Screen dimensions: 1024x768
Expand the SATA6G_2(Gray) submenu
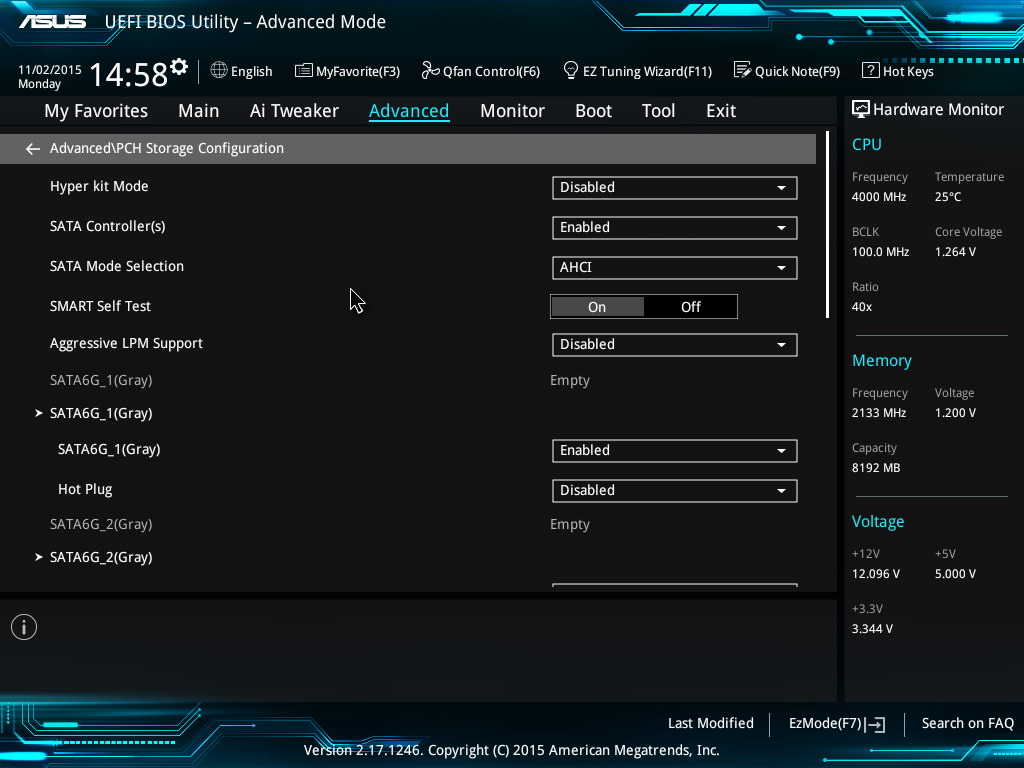coord(100,557)
